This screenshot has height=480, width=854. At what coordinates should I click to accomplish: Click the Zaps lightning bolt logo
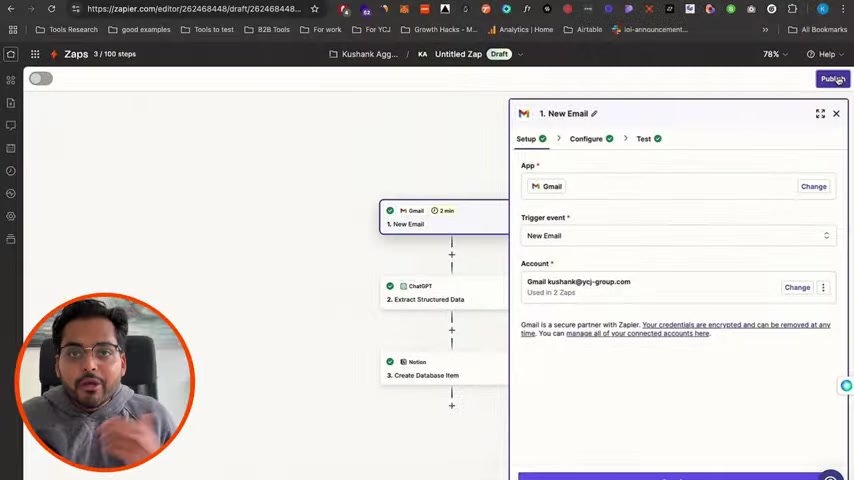pos(54,54)
